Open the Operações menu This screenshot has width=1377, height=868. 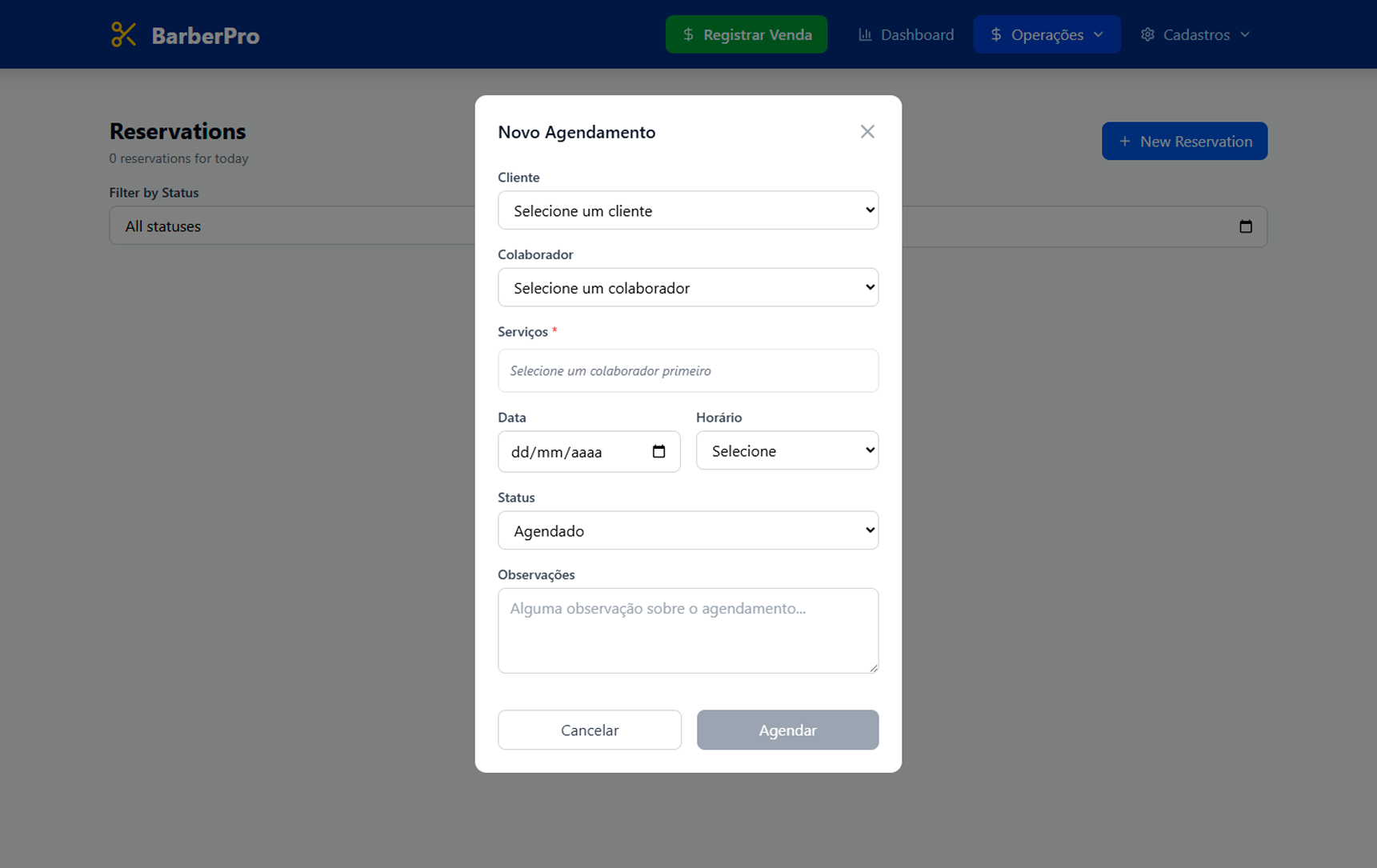[x=1046, y=34]
